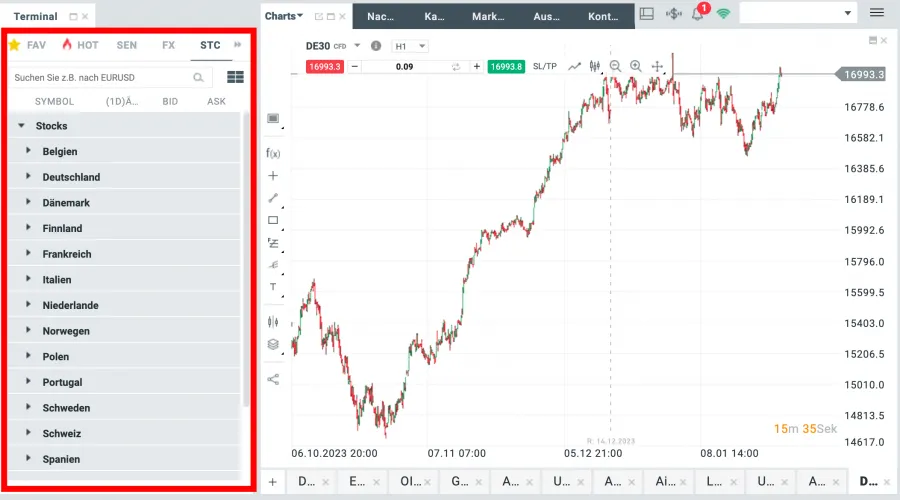Click the green 16993.8 buy button

[x=506, y=67]
